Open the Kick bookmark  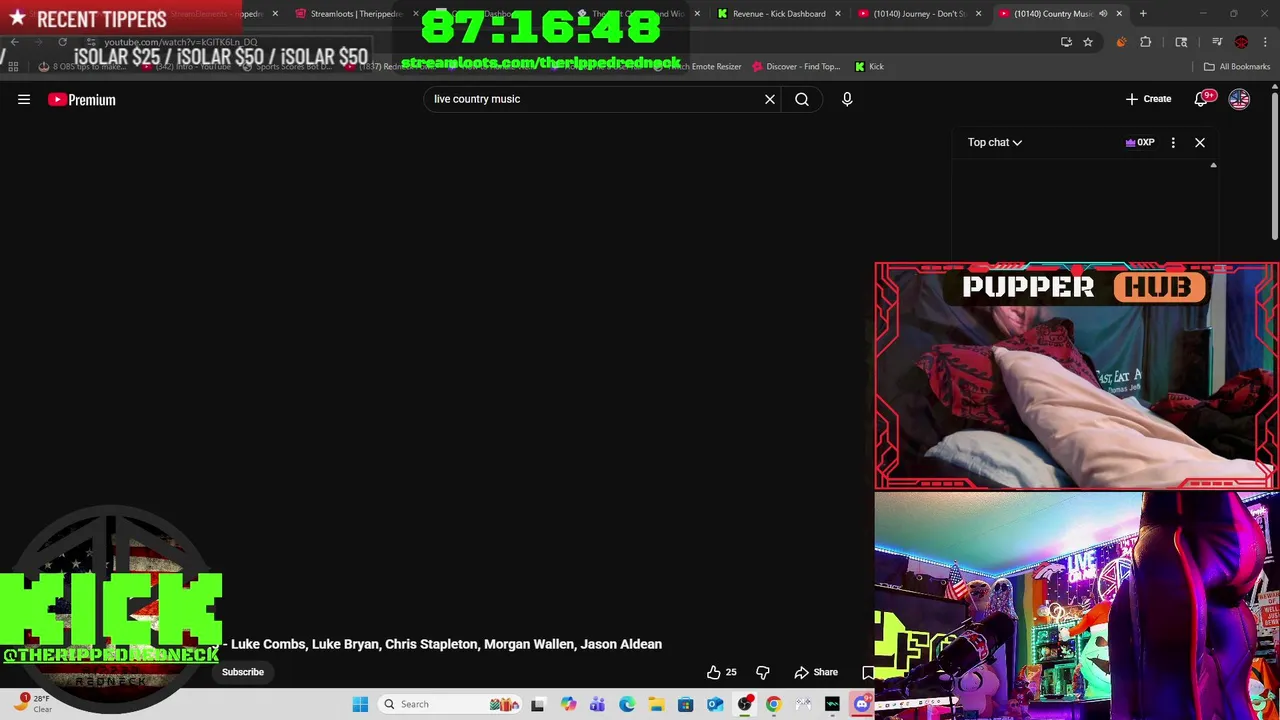point(869,66)
